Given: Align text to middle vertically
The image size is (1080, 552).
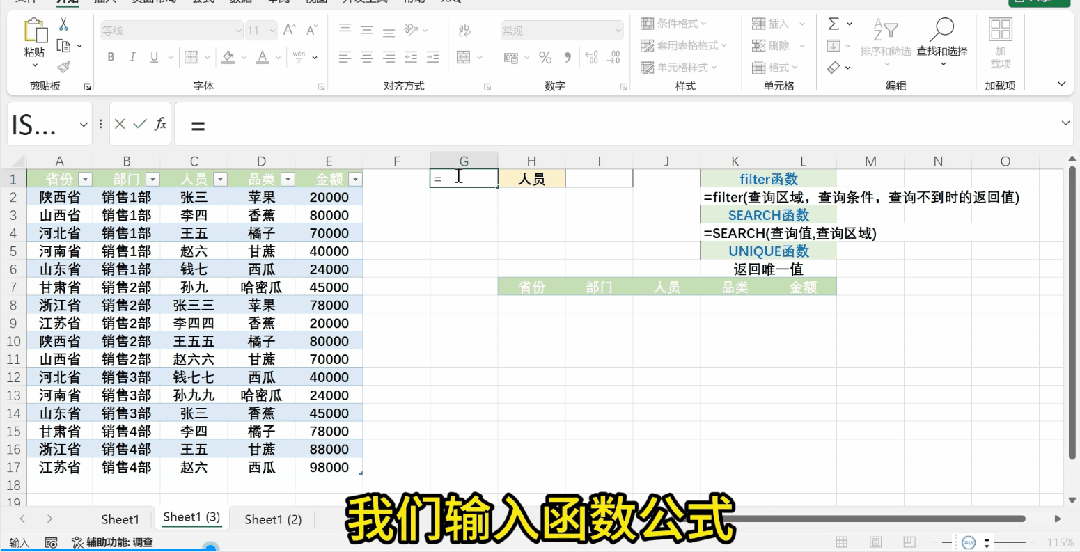Looking at the screenshot, I should [x=367, y=30].
